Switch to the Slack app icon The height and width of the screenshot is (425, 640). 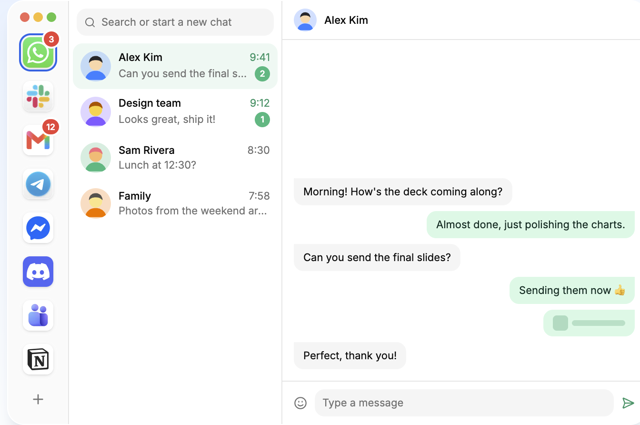38,96
